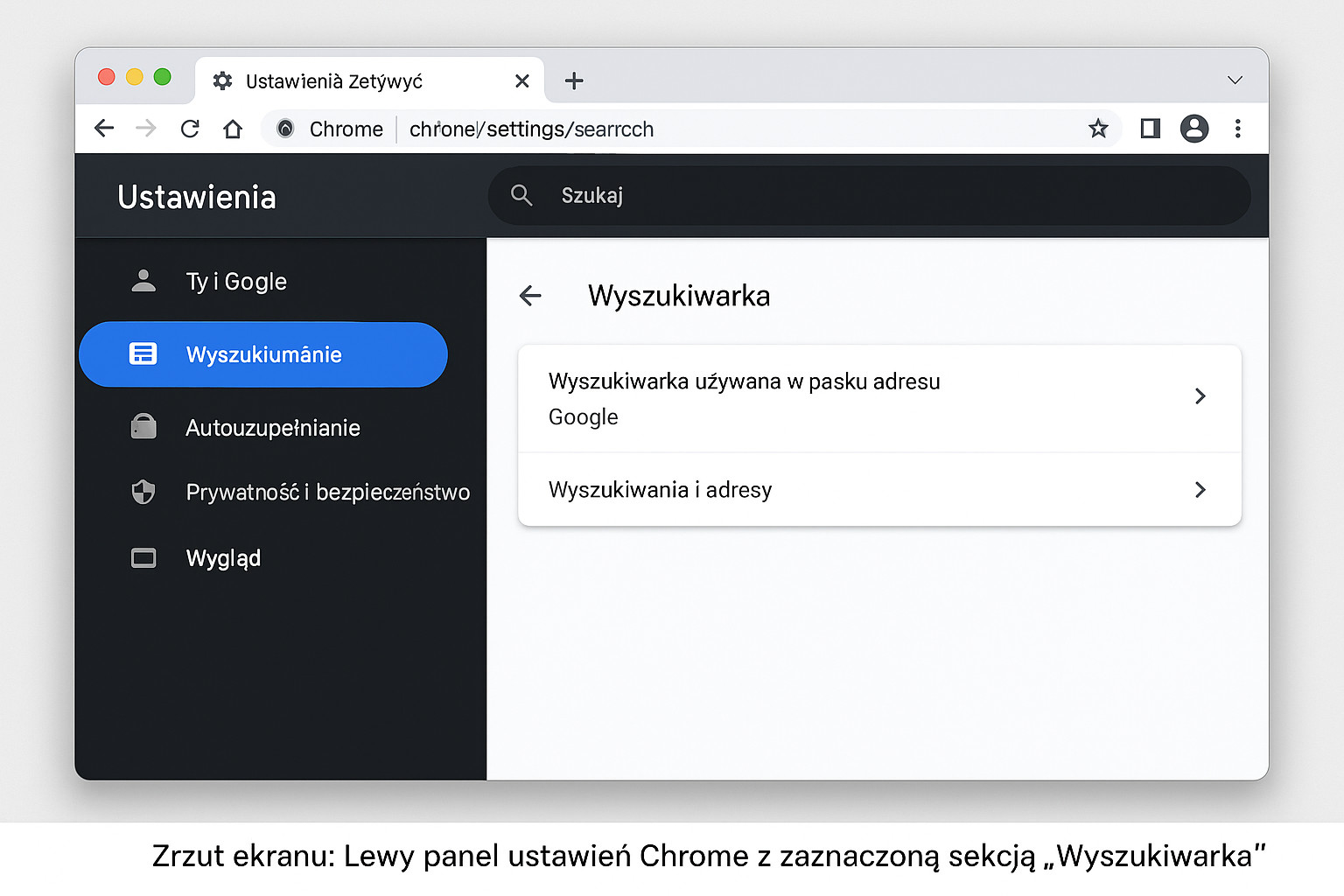The height and width of the screenshot is (896, 1344).
Task: Open the home page icon
Action: tap(233, 129)
